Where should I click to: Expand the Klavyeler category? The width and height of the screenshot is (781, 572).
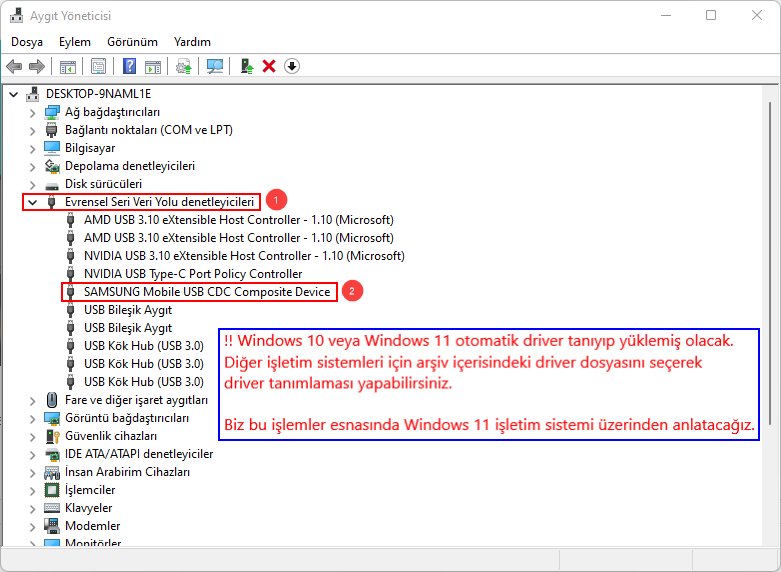pyautogui.click(x=33, y=508)
